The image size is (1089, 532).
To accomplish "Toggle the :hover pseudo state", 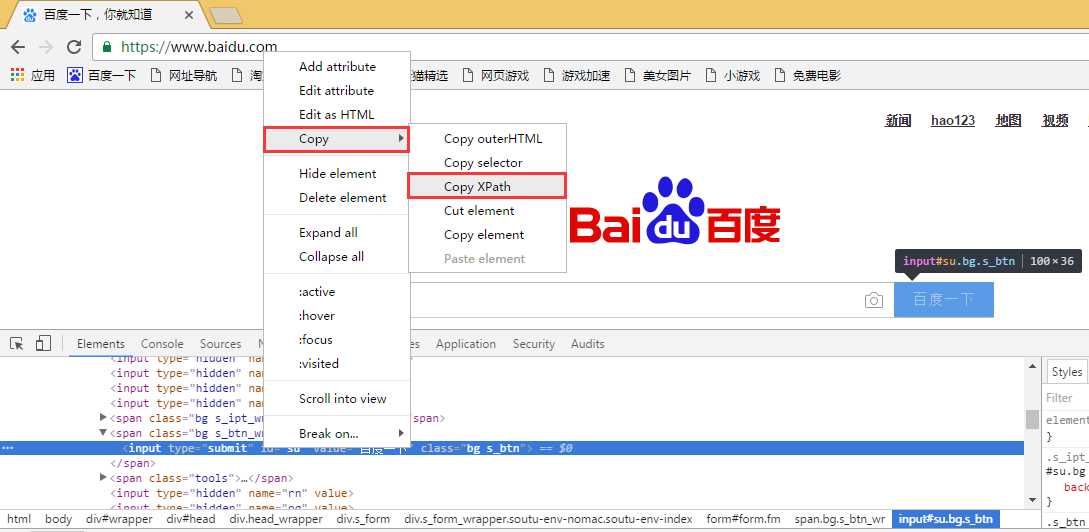I will 337,315.
